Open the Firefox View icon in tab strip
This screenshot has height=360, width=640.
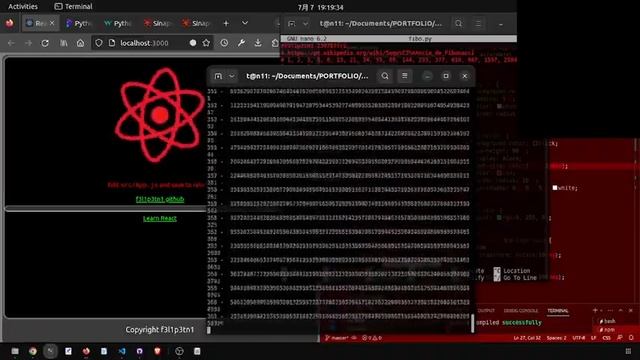9,24
